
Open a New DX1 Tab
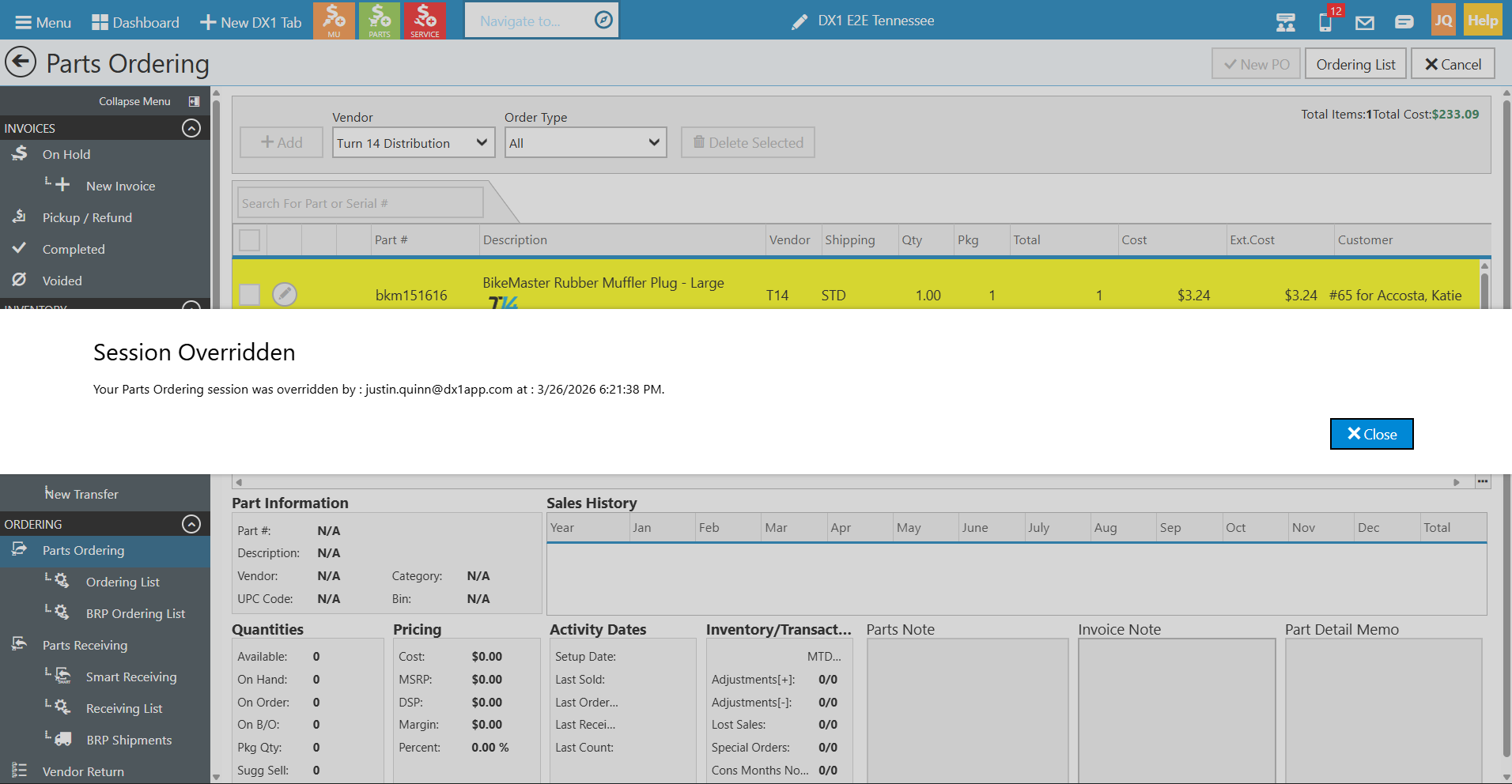(x=251, y=22)
